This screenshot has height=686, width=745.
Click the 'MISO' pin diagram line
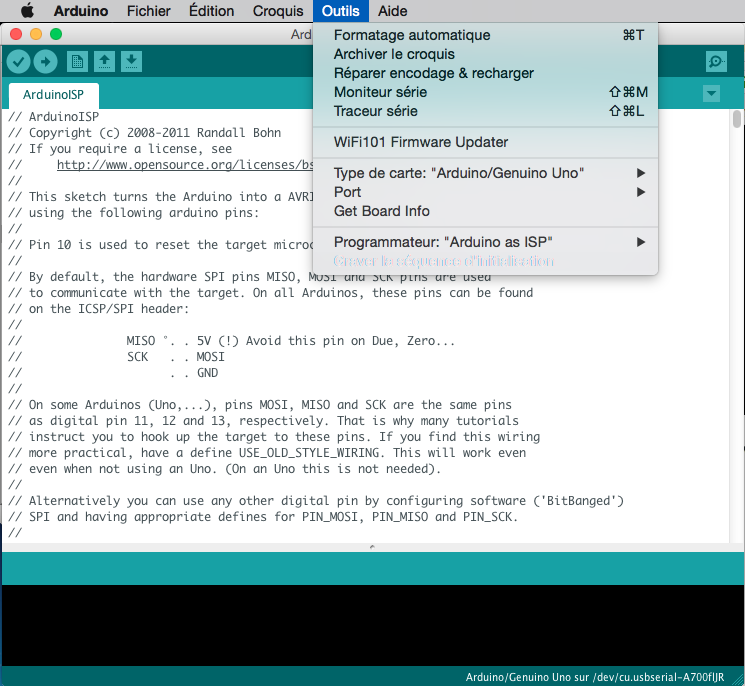(231, 341)
